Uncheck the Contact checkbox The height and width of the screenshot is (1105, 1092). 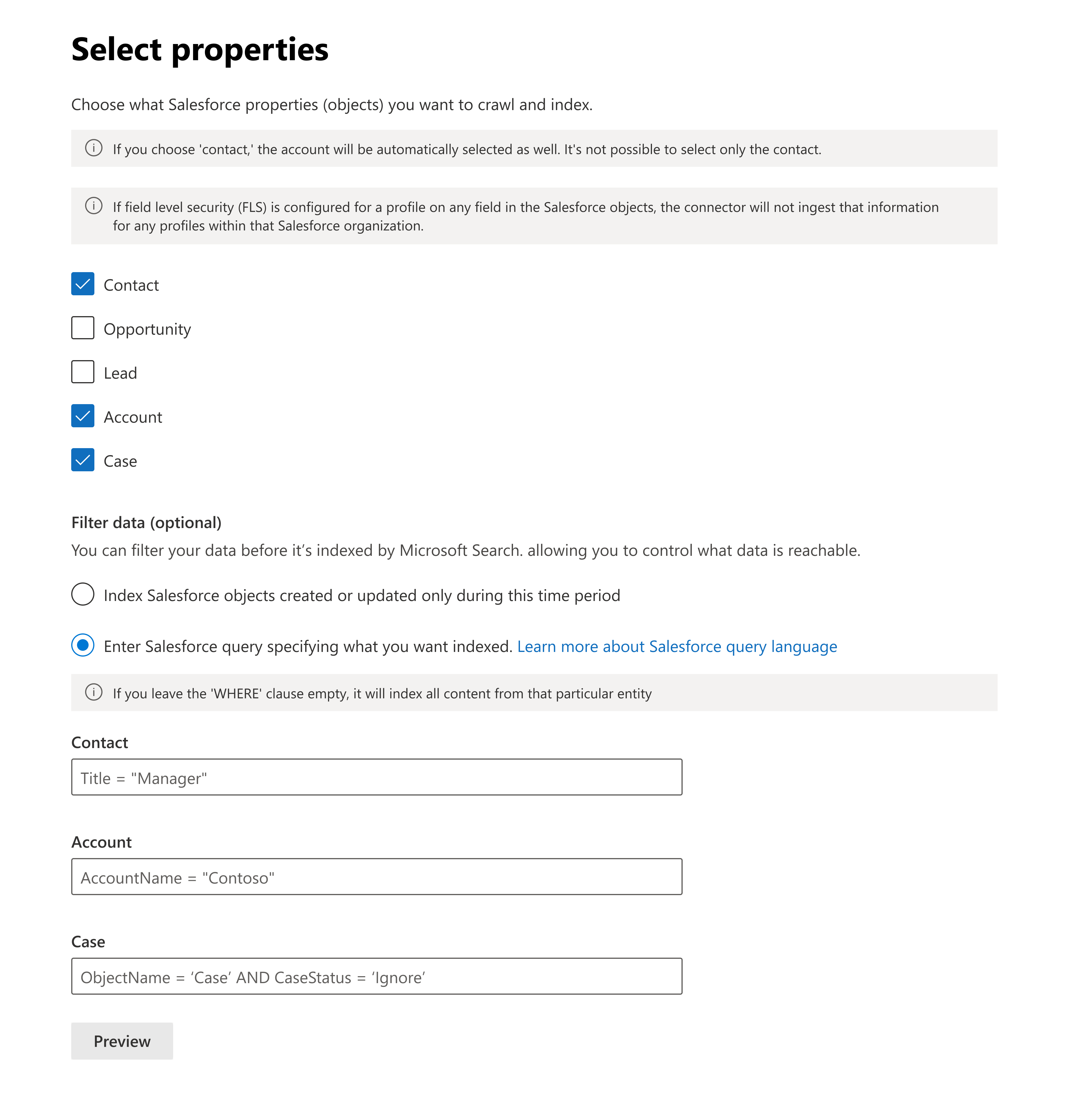(x=83, y=284)
